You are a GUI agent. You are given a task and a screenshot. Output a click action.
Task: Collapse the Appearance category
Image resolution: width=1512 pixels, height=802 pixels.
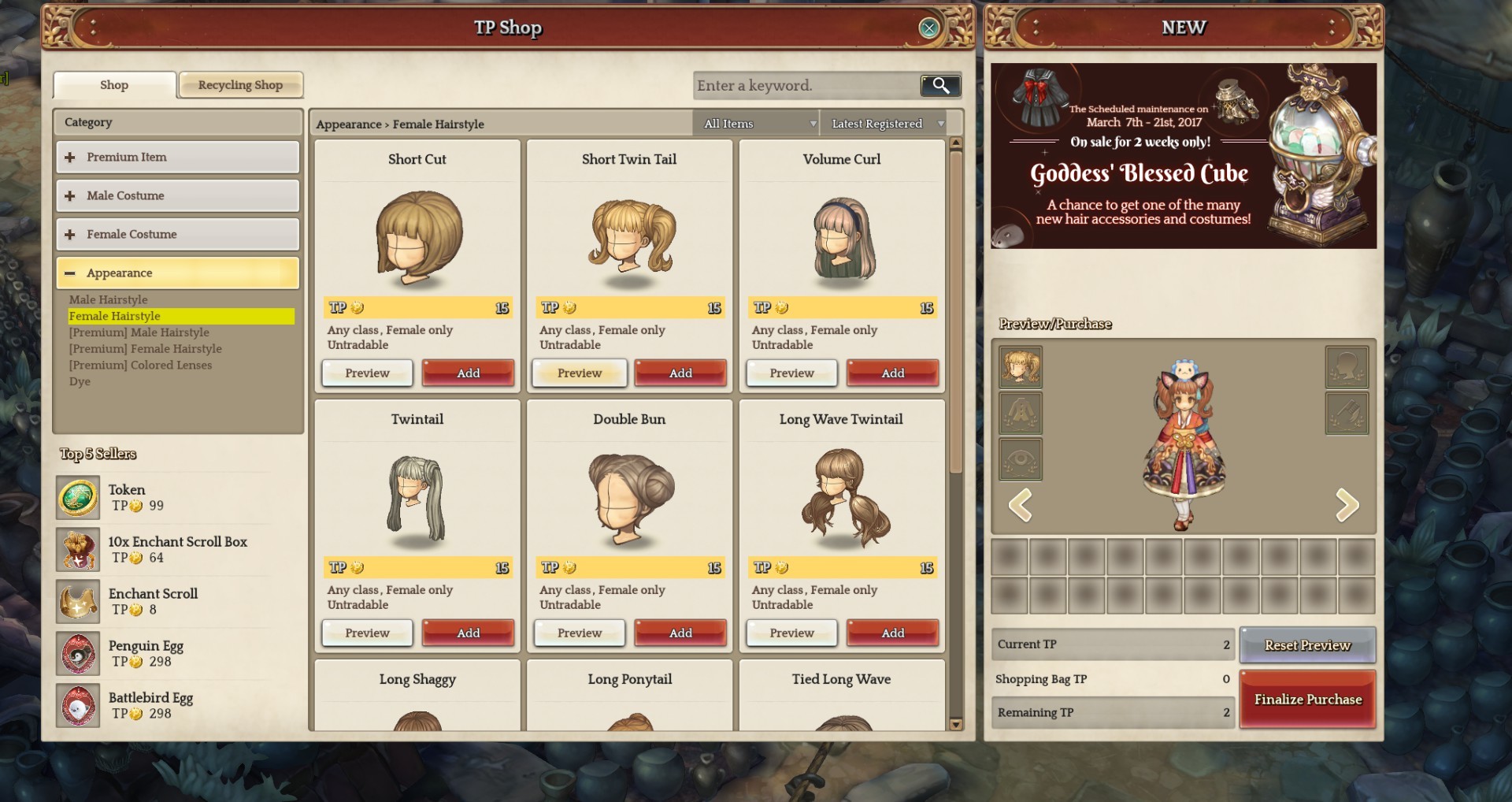[x=178, y=273]
